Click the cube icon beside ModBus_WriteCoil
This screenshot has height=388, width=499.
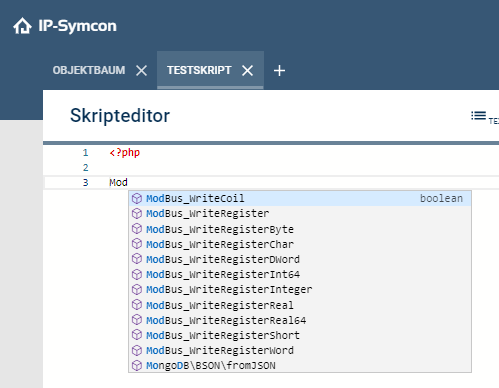point(137,198)
